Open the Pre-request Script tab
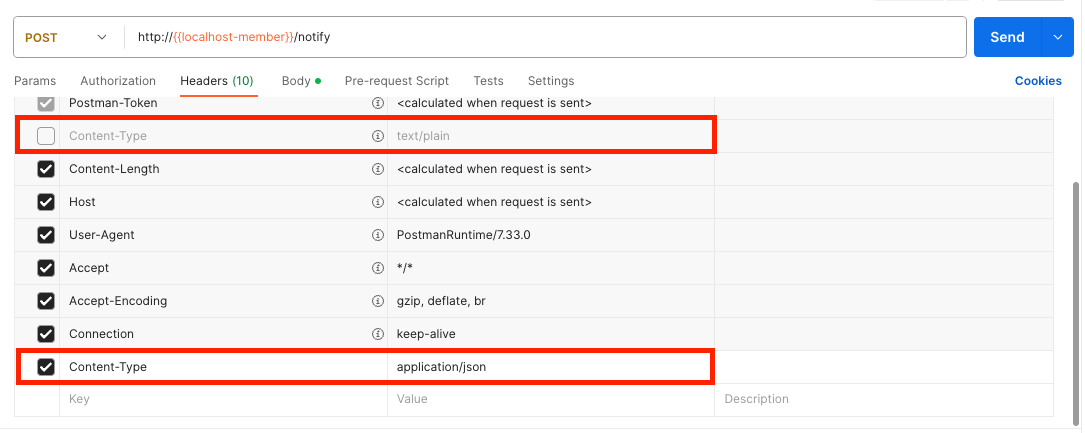This screenshot has width=1085, height=433. click(396, 81)
